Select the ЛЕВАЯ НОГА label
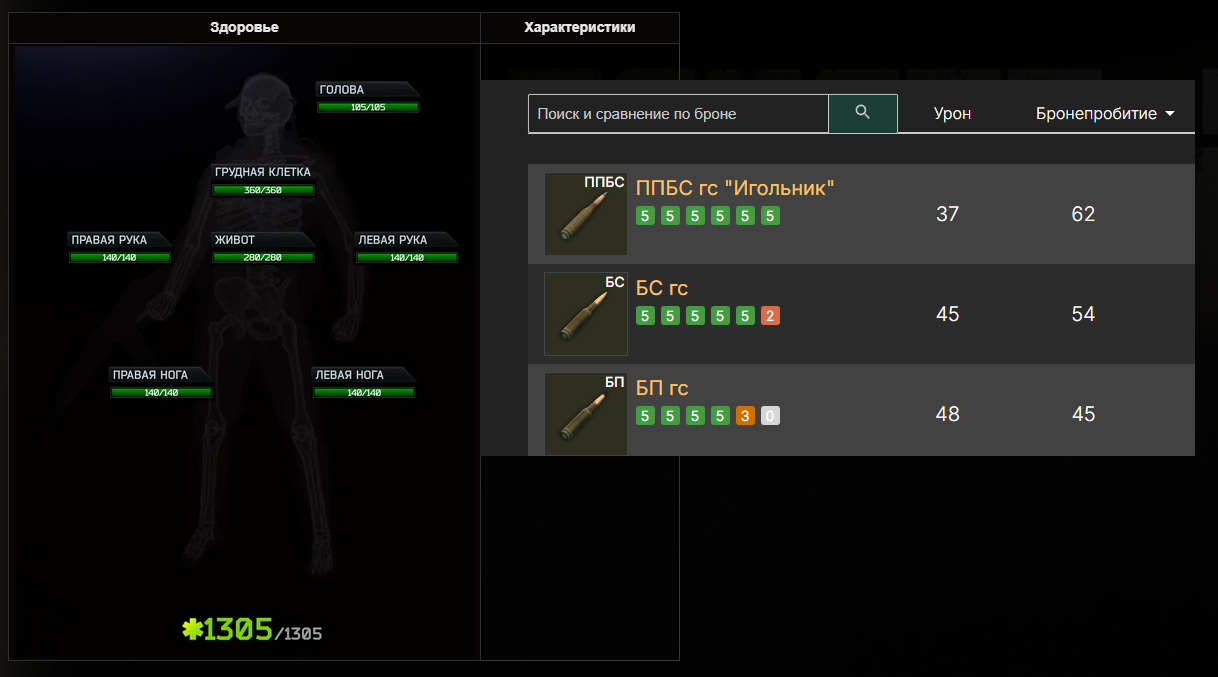 tap(349, 375)
